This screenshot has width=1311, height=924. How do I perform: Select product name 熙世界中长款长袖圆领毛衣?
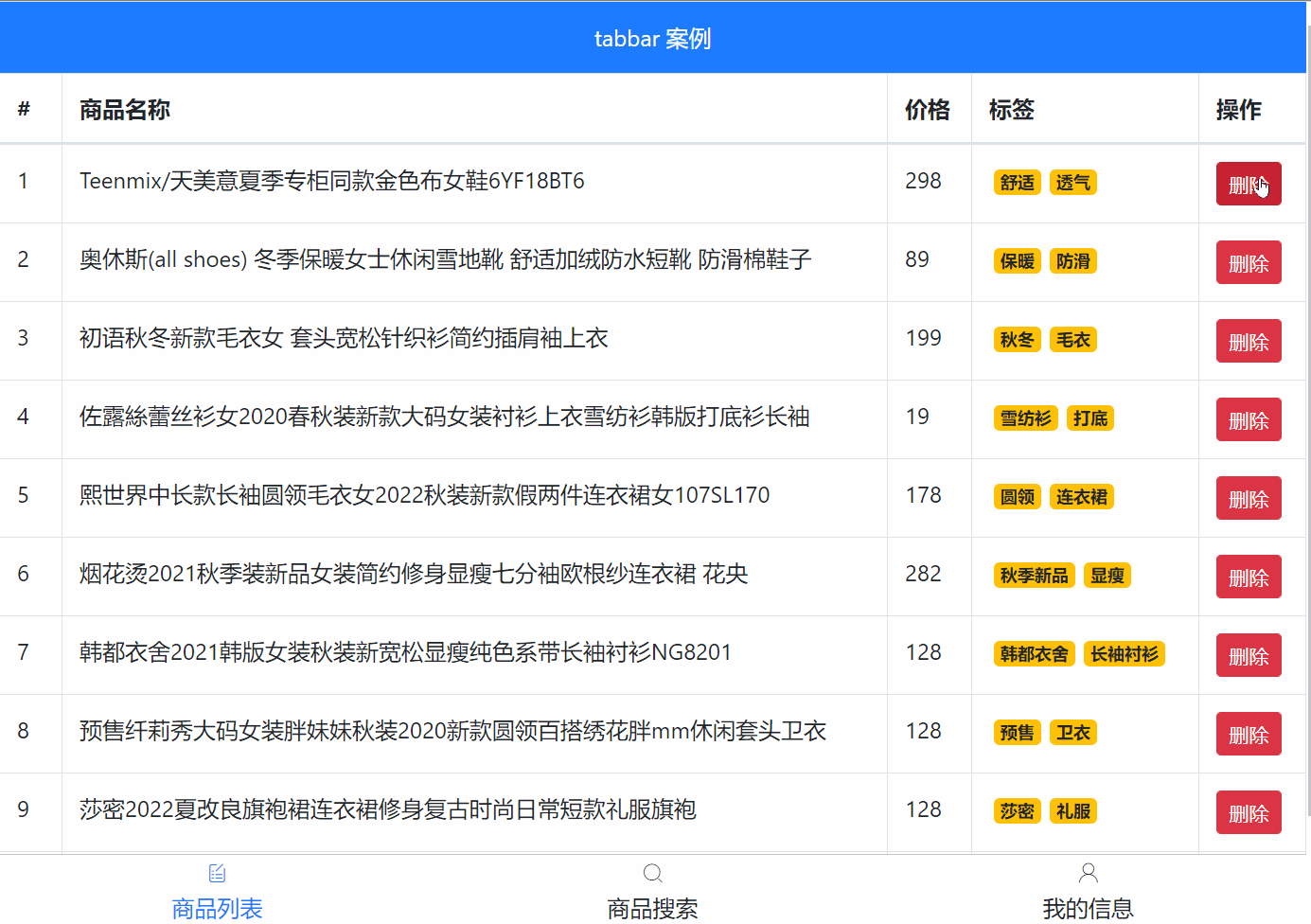[425, 495]
